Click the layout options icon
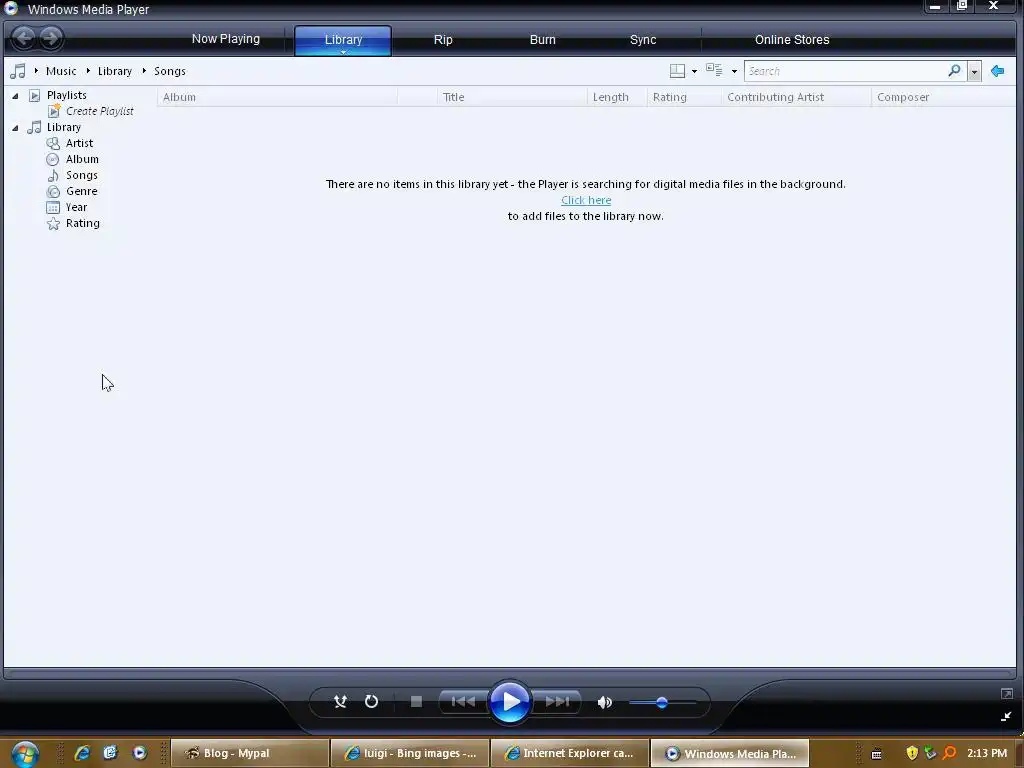Image resolution: width=1024 pixels, height=768 pixels. [x=677, y=71]
